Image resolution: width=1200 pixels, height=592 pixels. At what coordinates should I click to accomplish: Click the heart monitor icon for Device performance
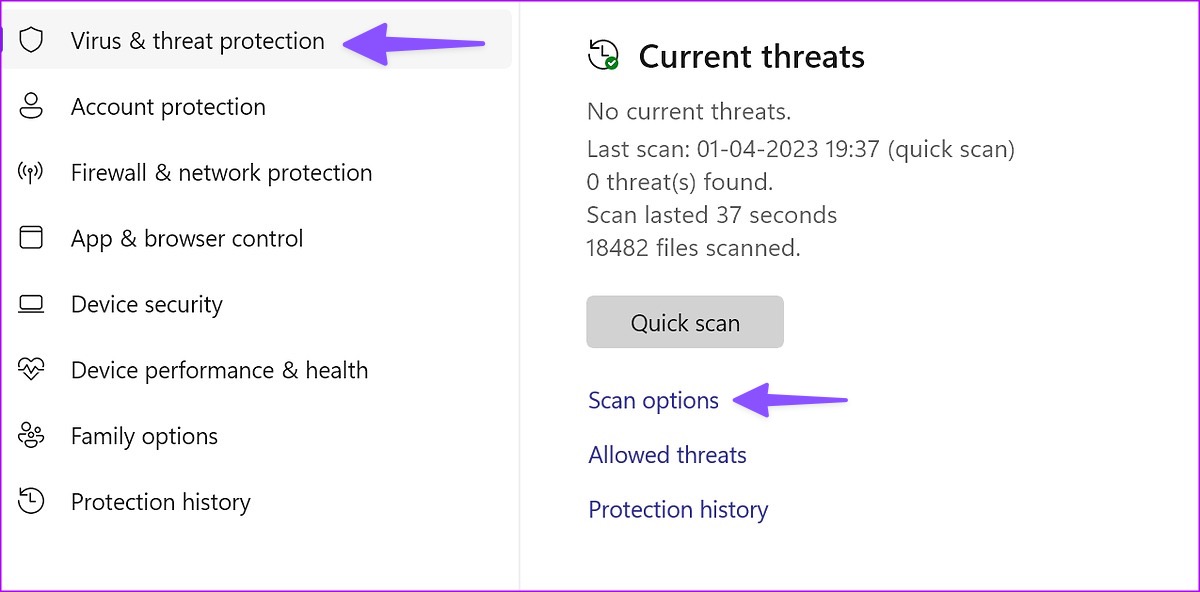pos(32,370)
